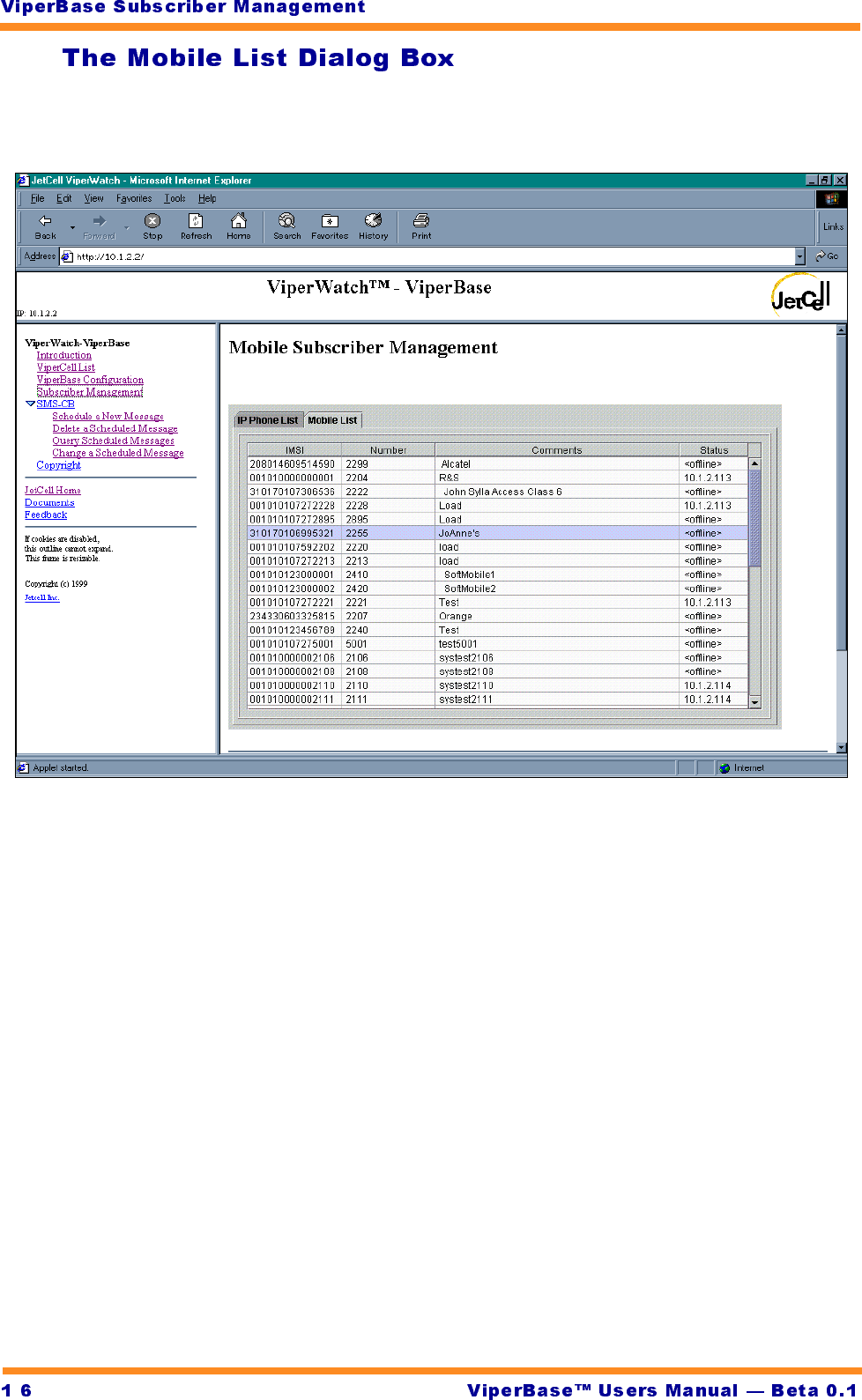Open the History toolbar icon
Viewport: 862px width, 1400px height.
pyautogui.click(x=373, y=226)
